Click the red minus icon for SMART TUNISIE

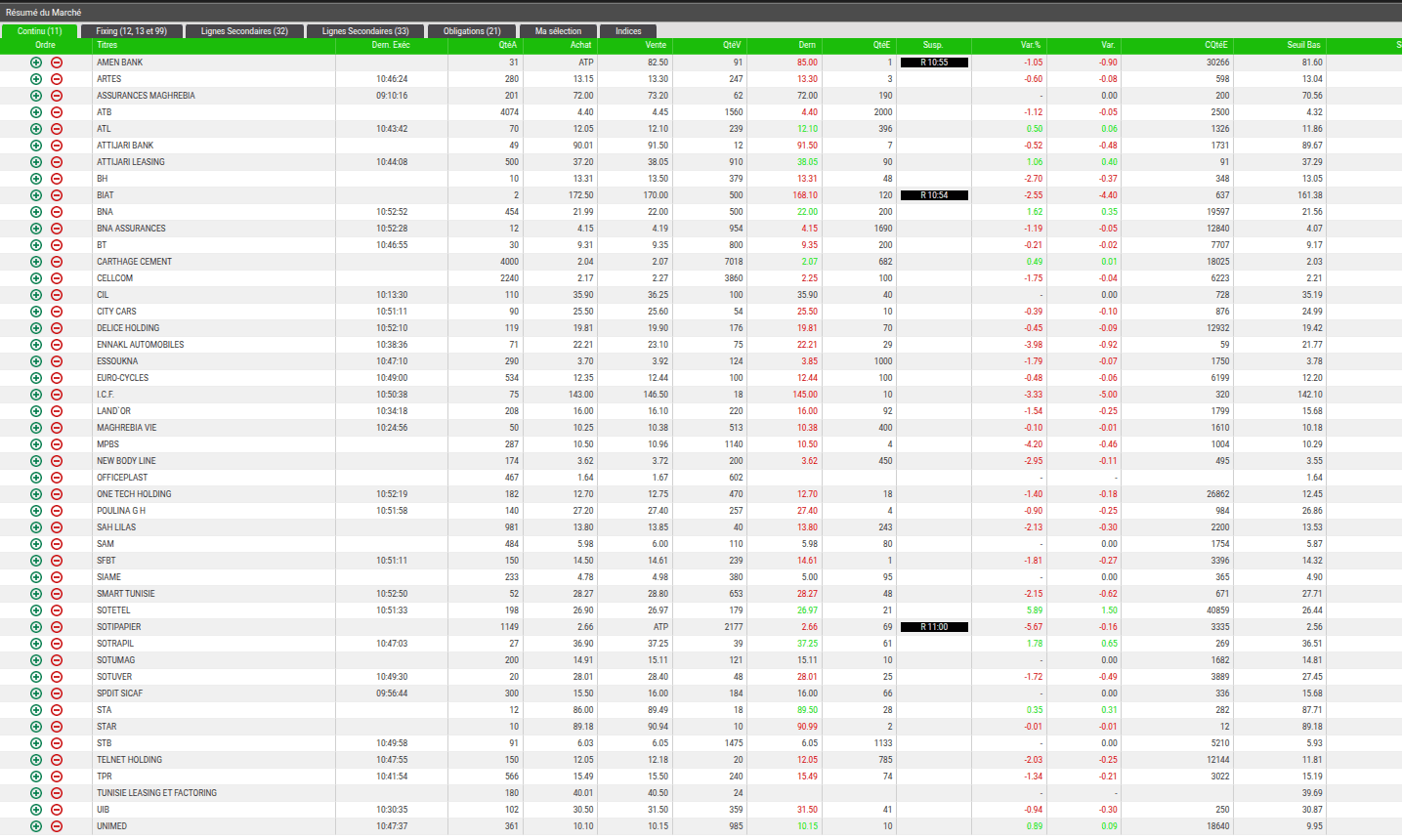coord(57,594)
